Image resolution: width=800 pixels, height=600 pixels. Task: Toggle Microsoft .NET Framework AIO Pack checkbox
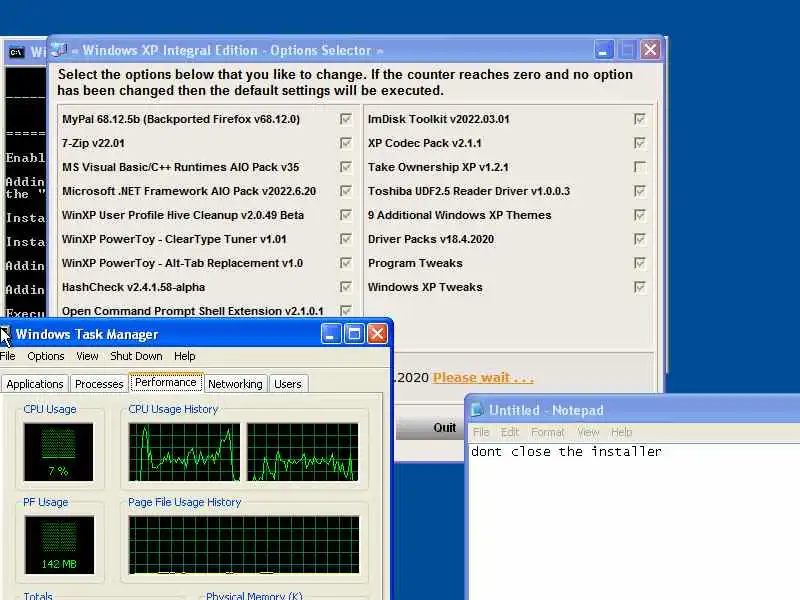click(x=345, y=191)
